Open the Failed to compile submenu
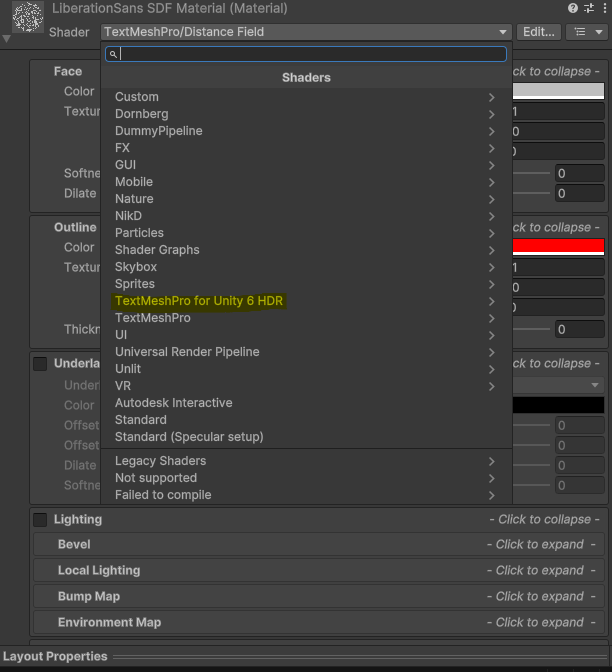Image resolution: width=612 pixels, height=672 pixels. (306, 495)
